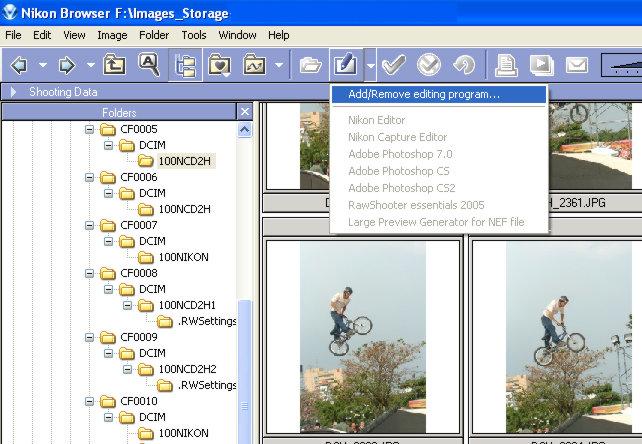Open the View menu
Image resolution: width=642 pixels, height=444 pixels.
(x=74, y=35)
